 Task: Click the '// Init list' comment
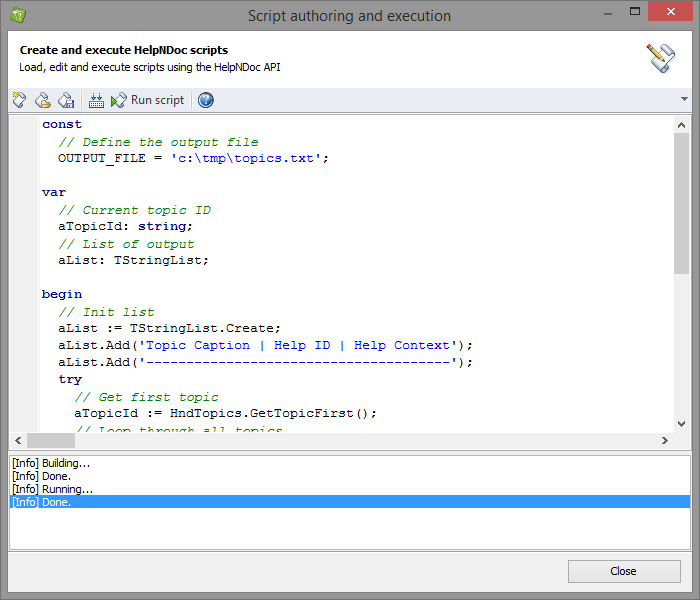(106, 312)
